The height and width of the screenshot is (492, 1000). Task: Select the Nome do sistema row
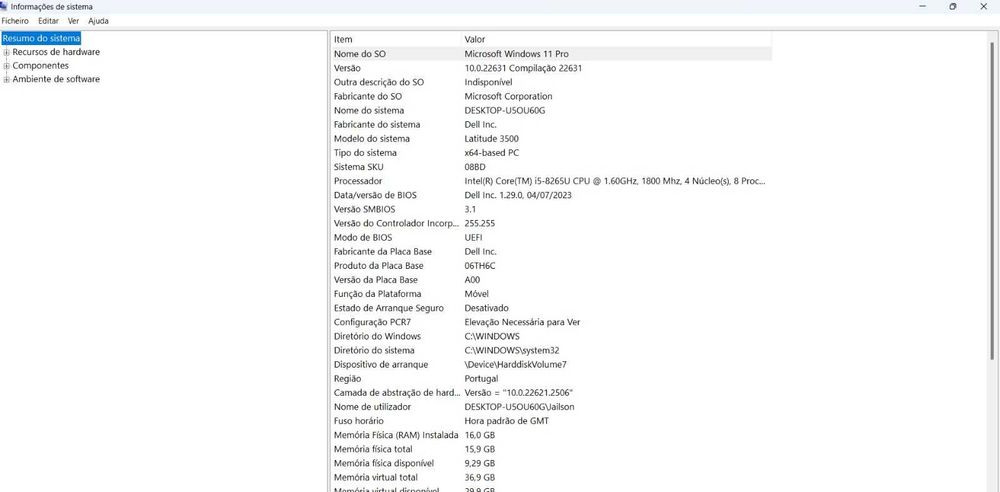tap(551, 110)
